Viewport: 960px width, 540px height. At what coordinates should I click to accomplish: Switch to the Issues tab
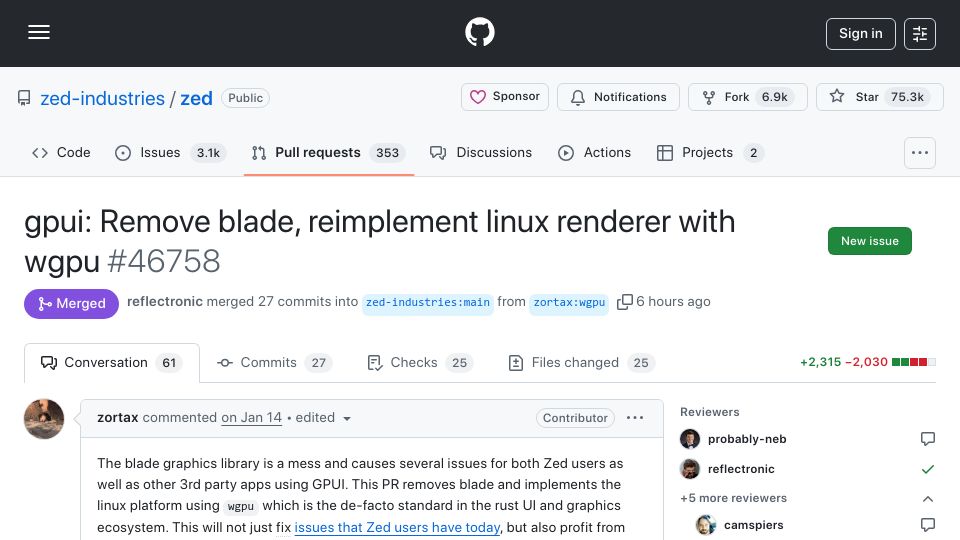(170, 152)
